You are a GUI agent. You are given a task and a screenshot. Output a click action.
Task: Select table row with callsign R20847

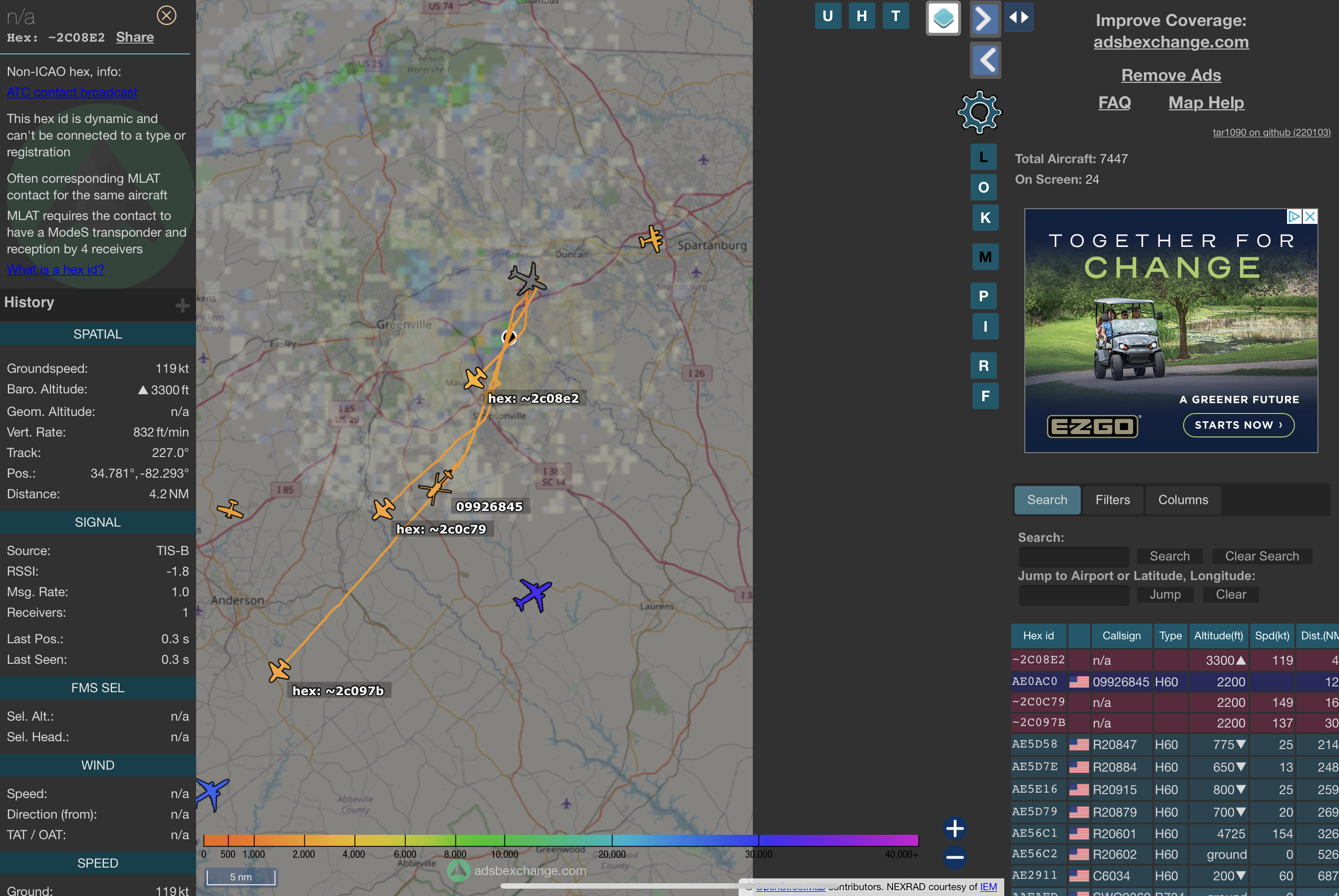[x=1175, y=745]
